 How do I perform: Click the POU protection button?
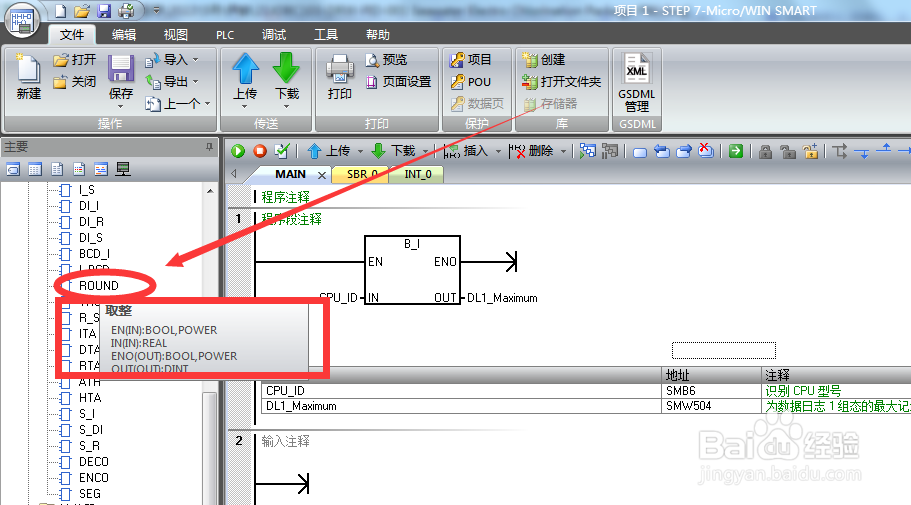(471, 82)
